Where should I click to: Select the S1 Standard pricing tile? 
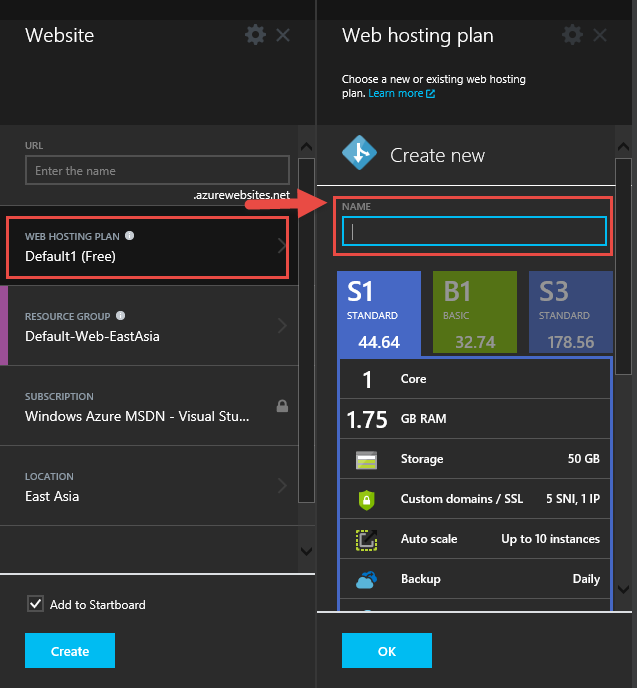pyautogui.click(x=379, y=312)
